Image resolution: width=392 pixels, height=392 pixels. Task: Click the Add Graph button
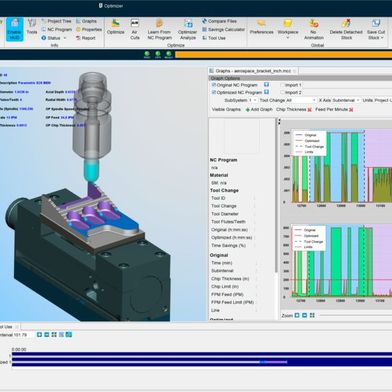click(259, 109)
